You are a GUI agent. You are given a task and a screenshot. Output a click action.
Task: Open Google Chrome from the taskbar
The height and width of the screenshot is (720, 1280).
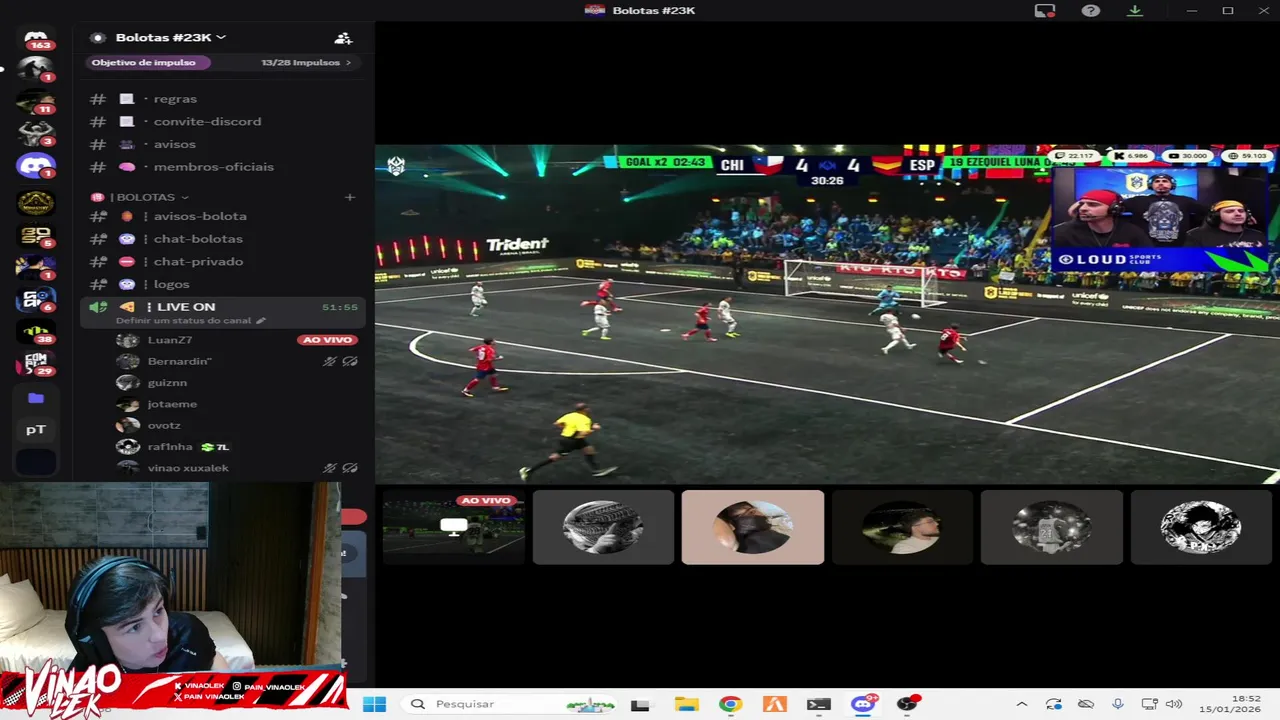tap(730, 704)
